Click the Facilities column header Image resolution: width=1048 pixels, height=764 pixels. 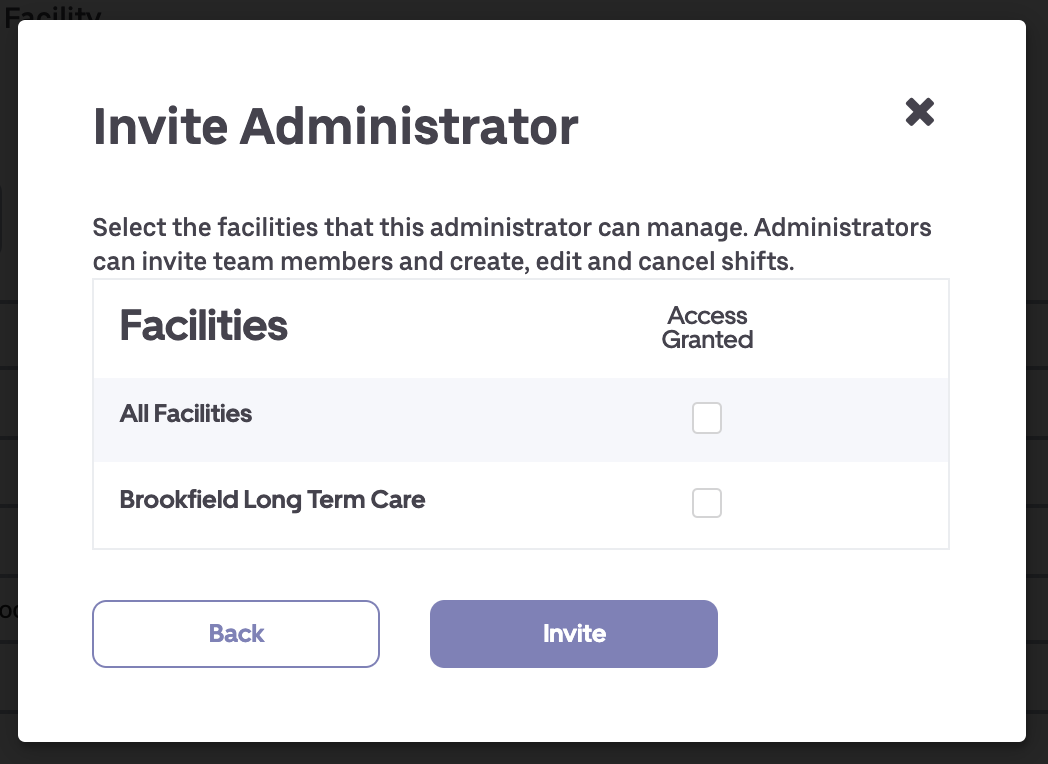(203, 326)
